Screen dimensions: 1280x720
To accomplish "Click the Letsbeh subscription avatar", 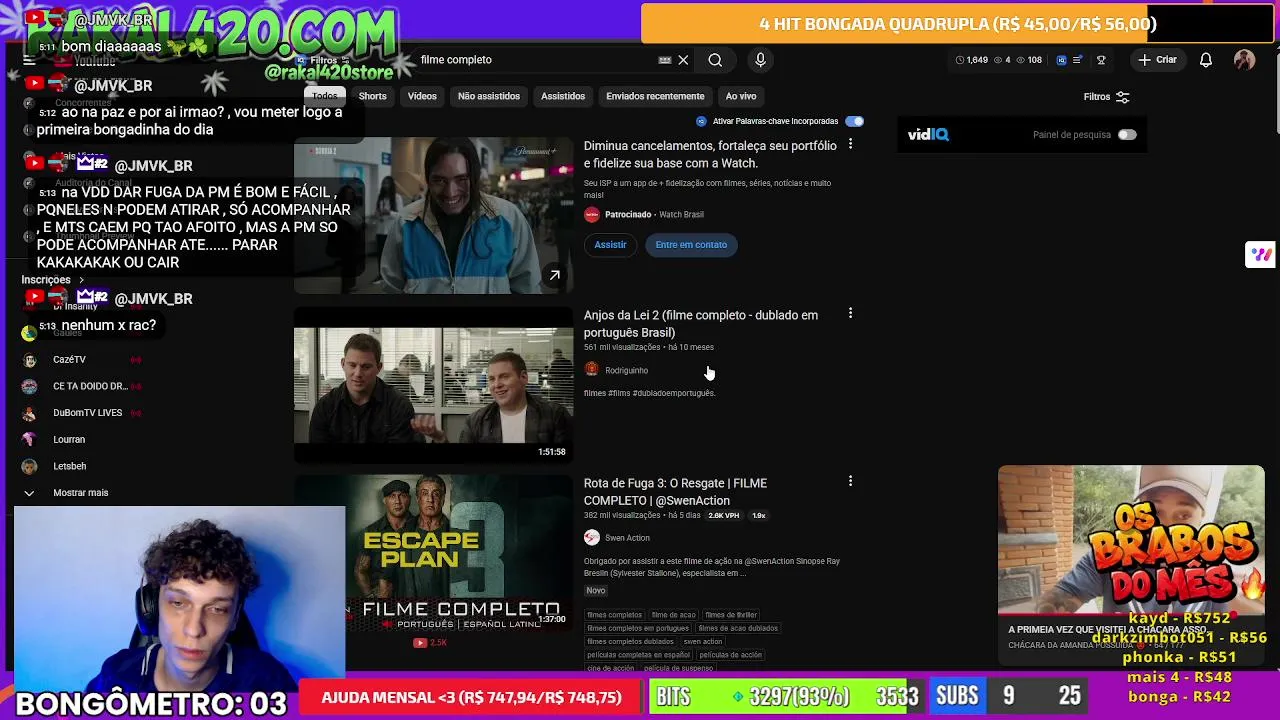I will [x=29, y=466].
